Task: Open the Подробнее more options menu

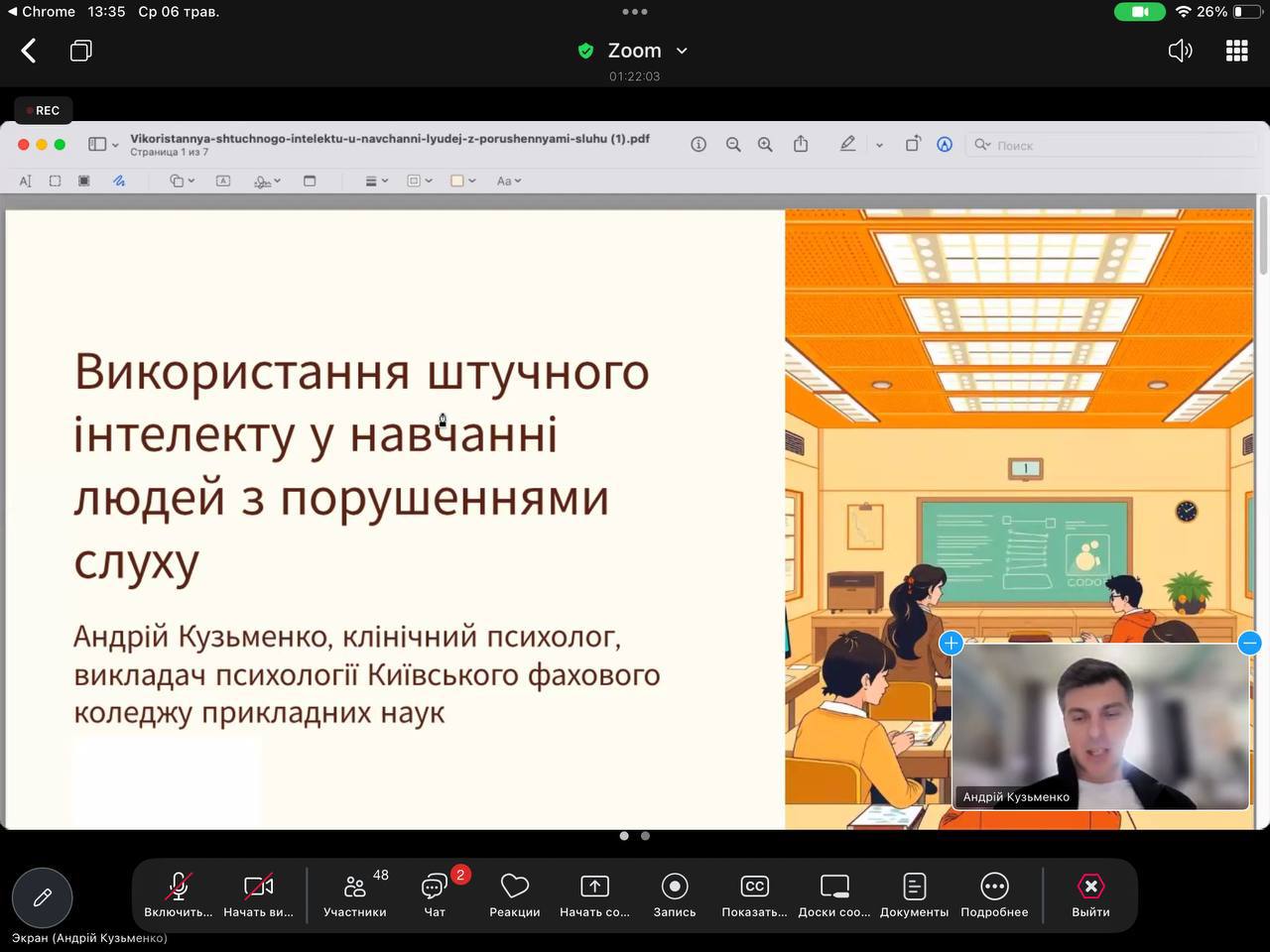Action: click(x=994, y=894)
